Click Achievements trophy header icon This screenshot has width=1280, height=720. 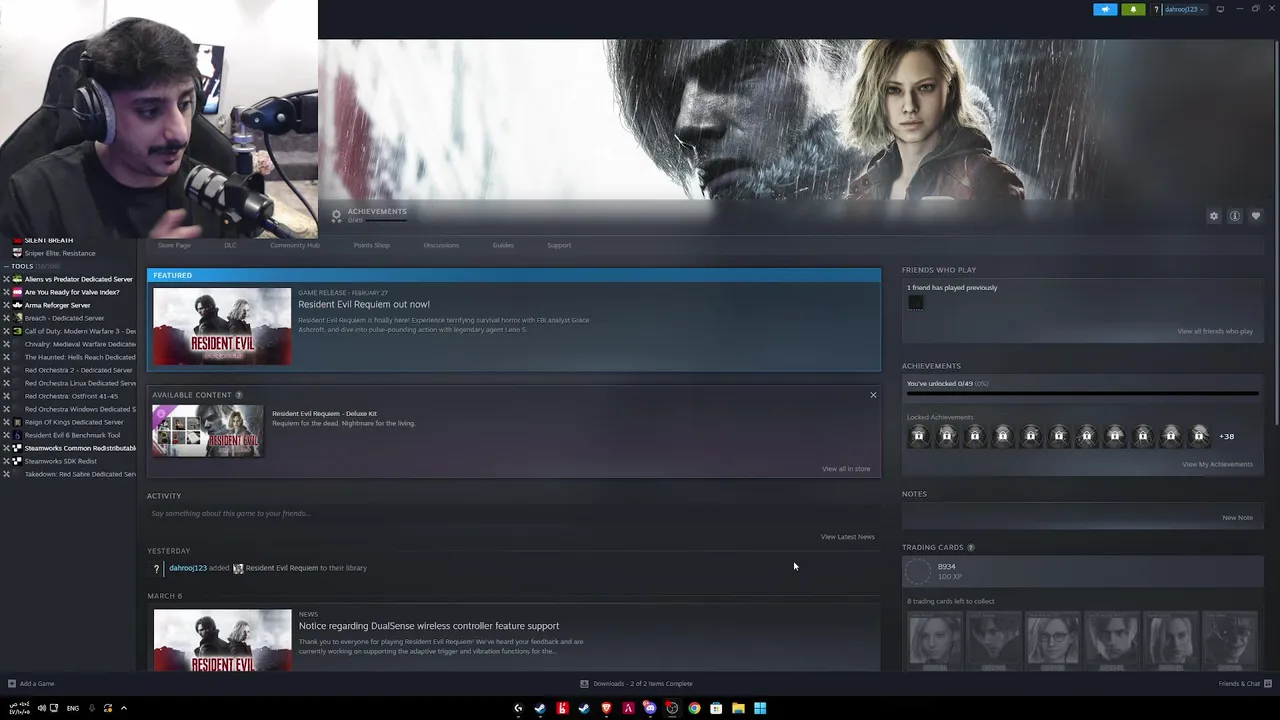(x=336, y=215)
